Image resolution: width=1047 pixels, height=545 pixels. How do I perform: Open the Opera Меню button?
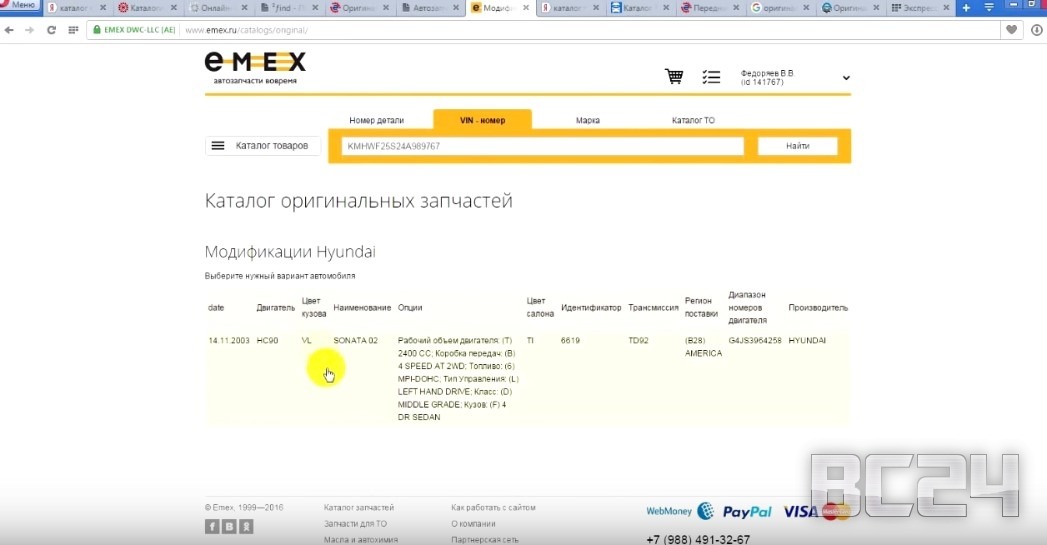[x=20, y=5]
